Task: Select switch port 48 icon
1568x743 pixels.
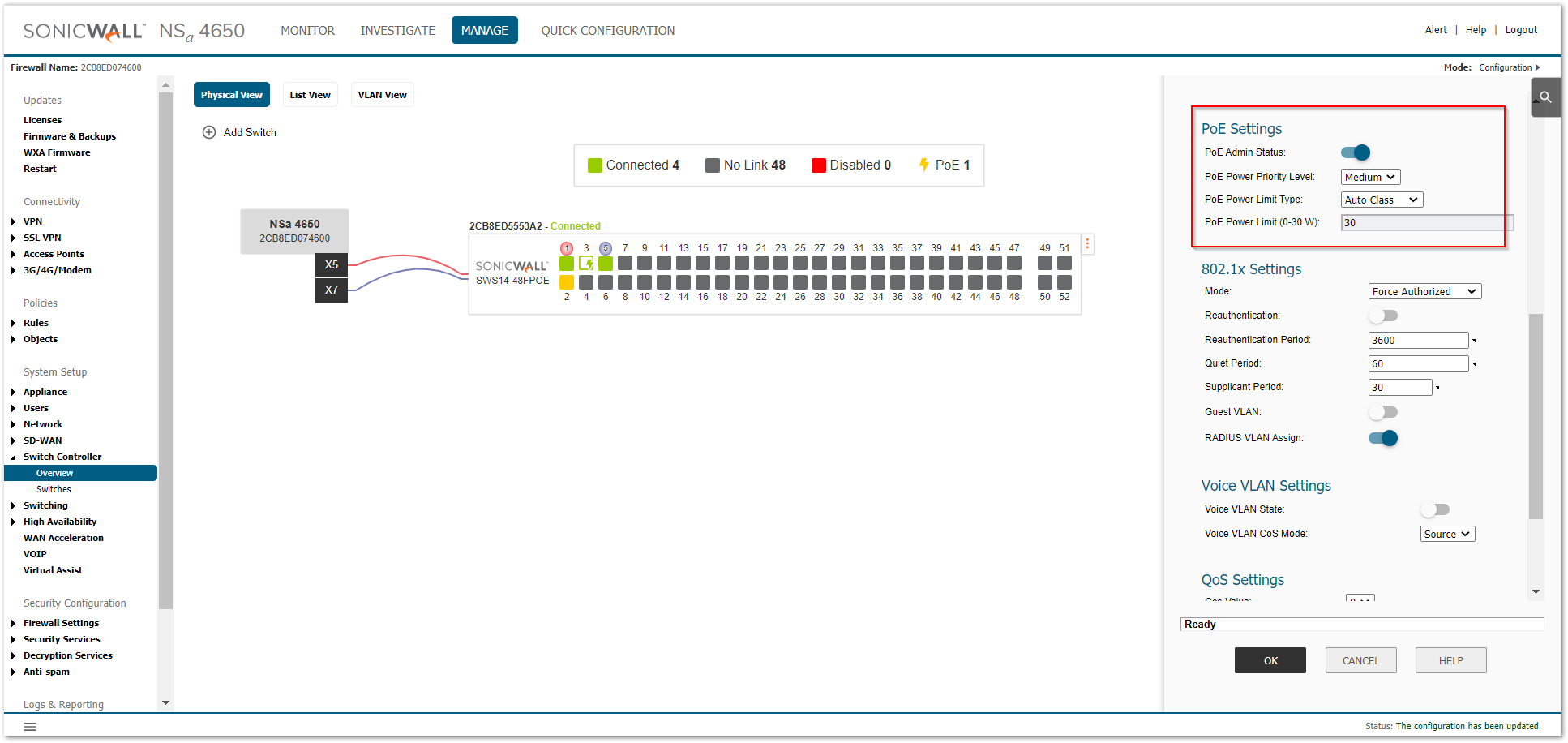Action: pyautogui.click(x=1014, y=282)
